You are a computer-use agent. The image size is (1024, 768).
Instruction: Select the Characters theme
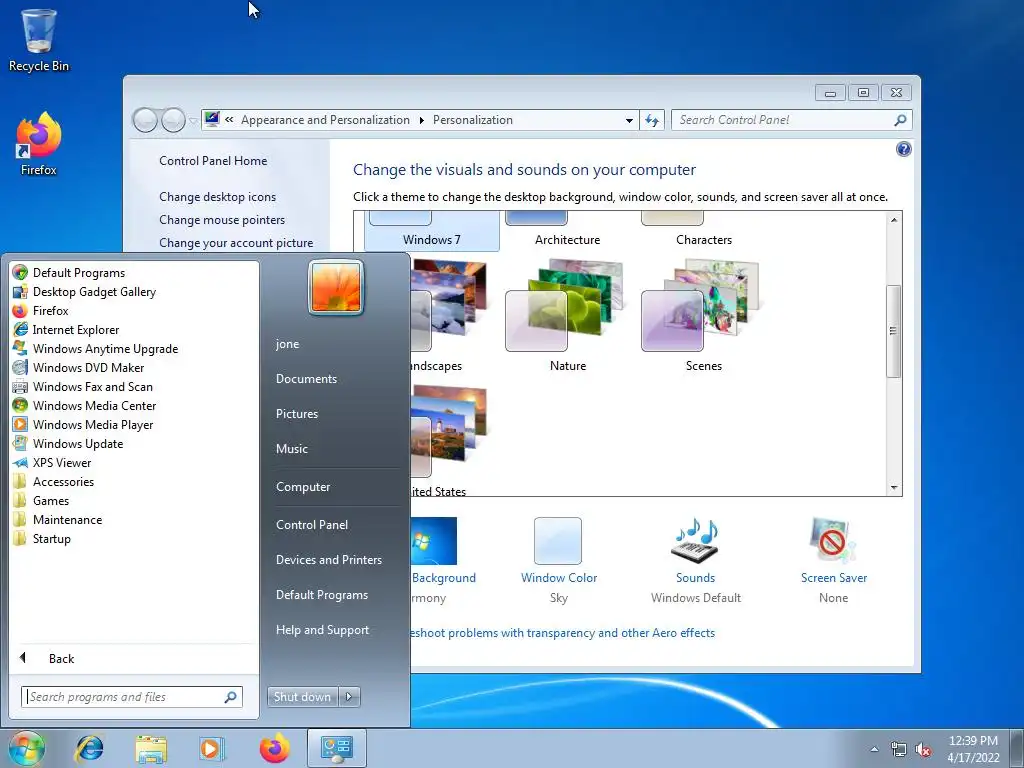click(x=704, y=231)
